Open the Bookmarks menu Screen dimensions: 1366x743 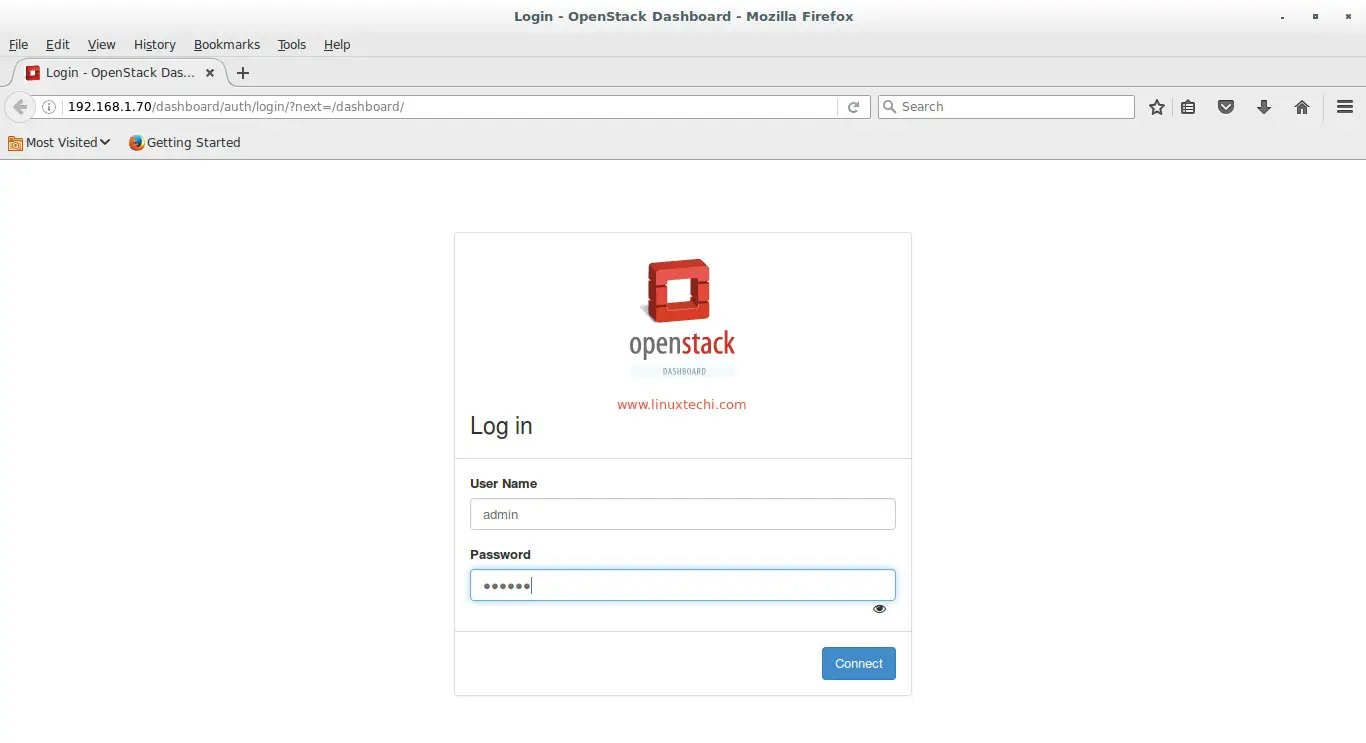point(227,45)
